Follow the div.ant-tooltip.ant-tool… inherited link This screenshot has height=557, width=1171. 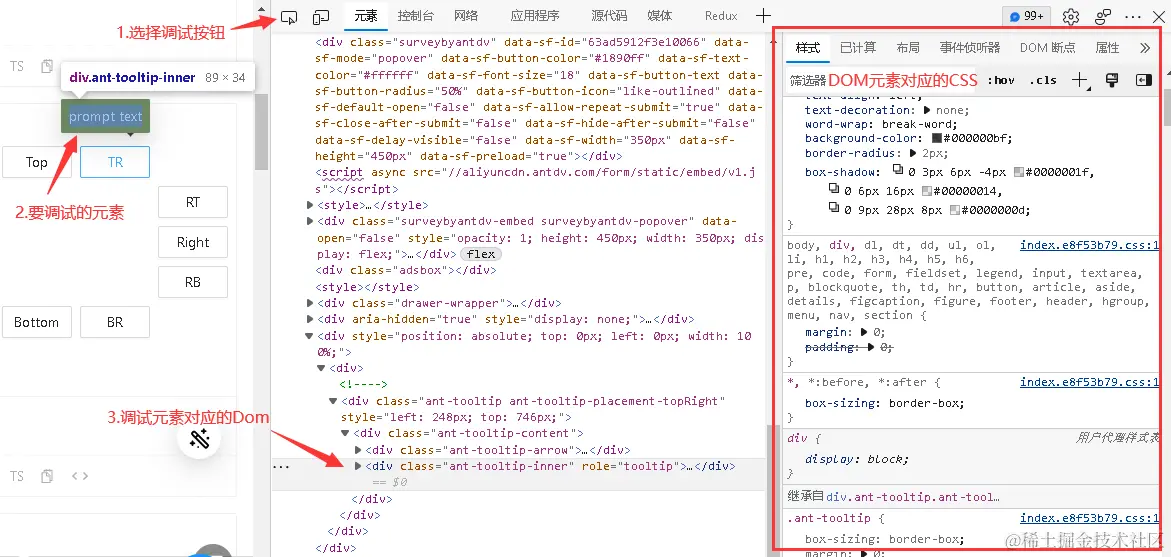point(913,497)
